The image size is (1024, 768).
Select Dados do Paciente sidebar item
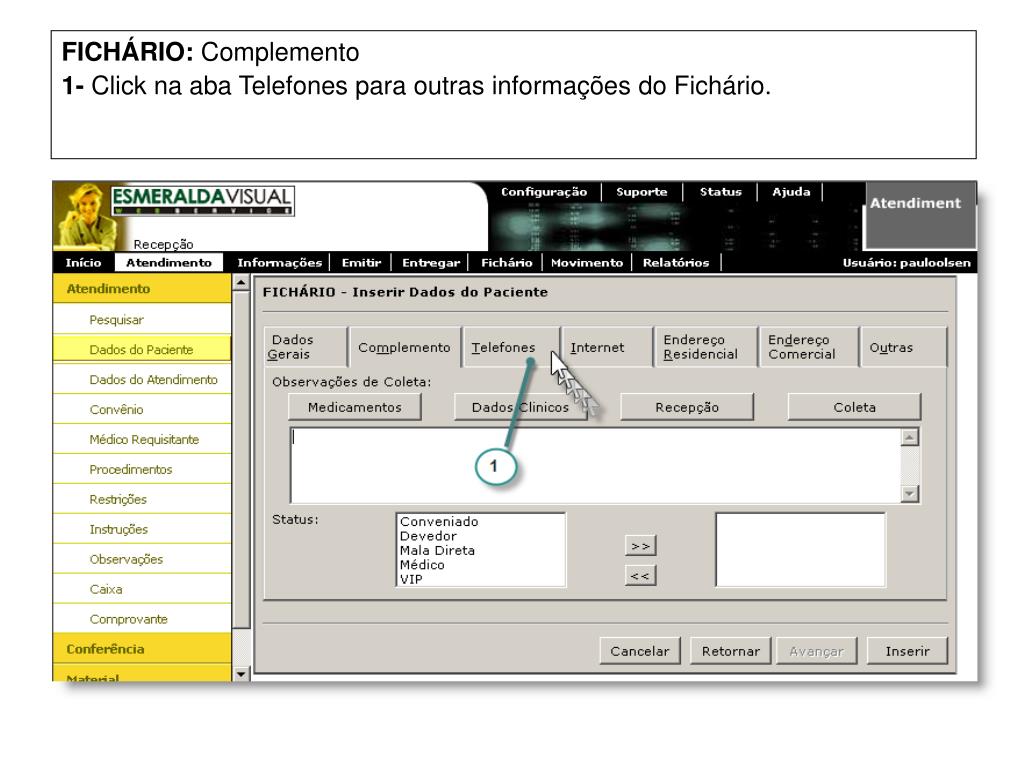tap(142, 349)
